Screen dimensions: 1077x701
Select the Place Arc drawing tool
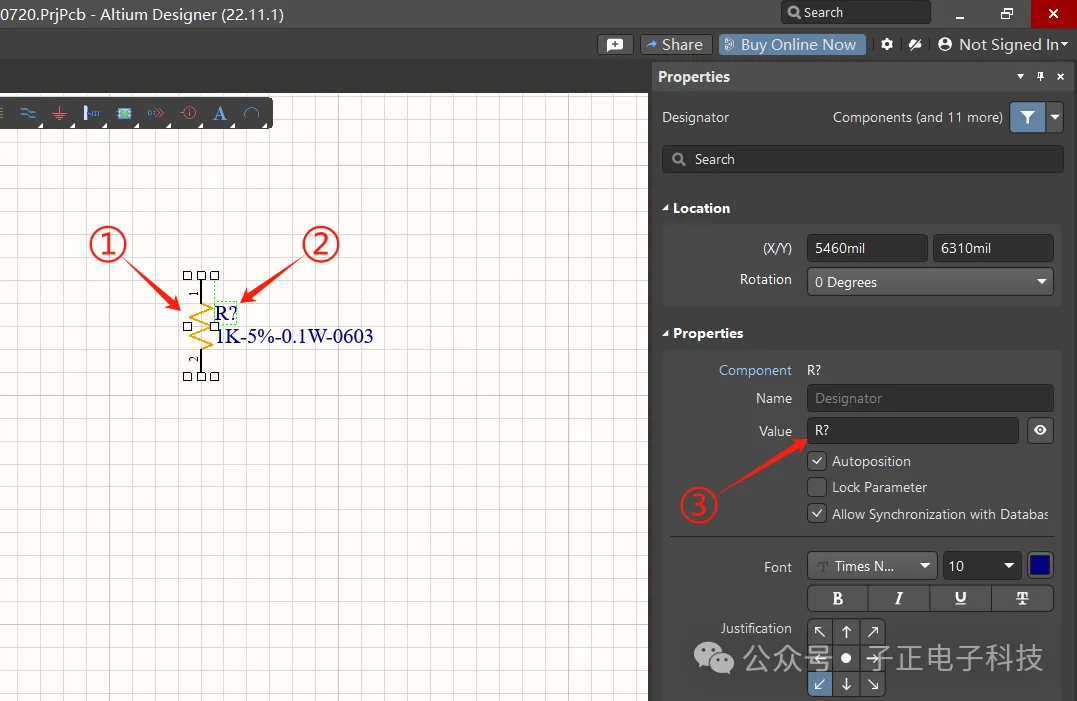pyautogui.click(x=252, y=113)
